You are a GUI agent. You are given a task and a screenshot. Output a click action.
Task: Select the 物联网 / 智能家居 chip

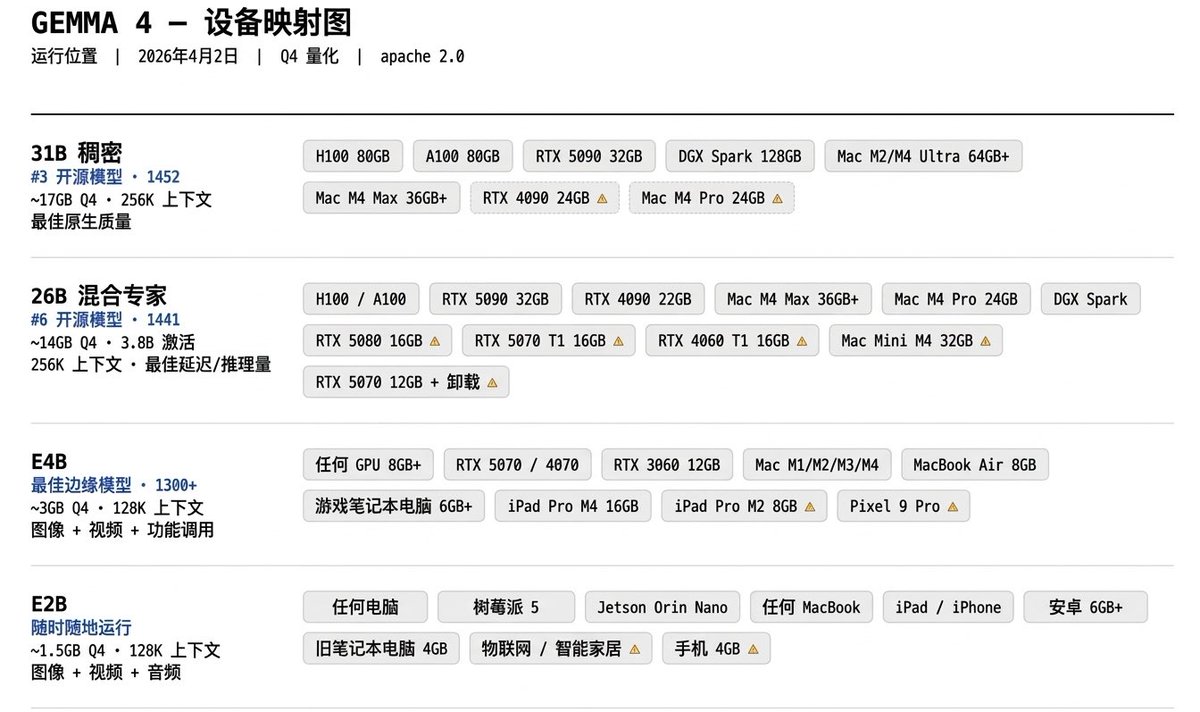pyautogui.click(x=561, y=649)
